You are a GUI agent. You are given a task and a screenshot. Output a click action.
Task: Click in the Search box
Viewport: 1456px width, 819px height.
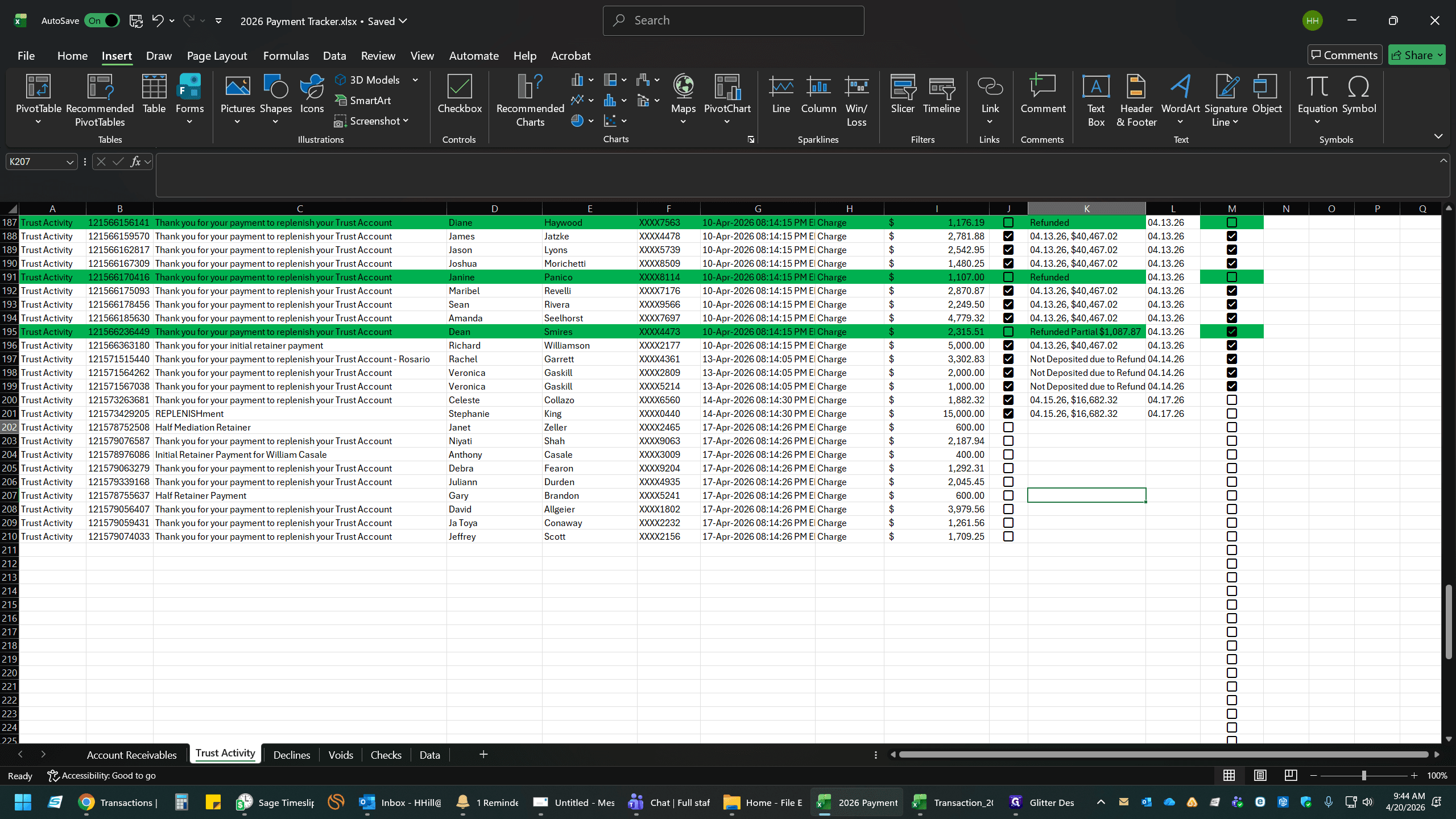(734, 20)
